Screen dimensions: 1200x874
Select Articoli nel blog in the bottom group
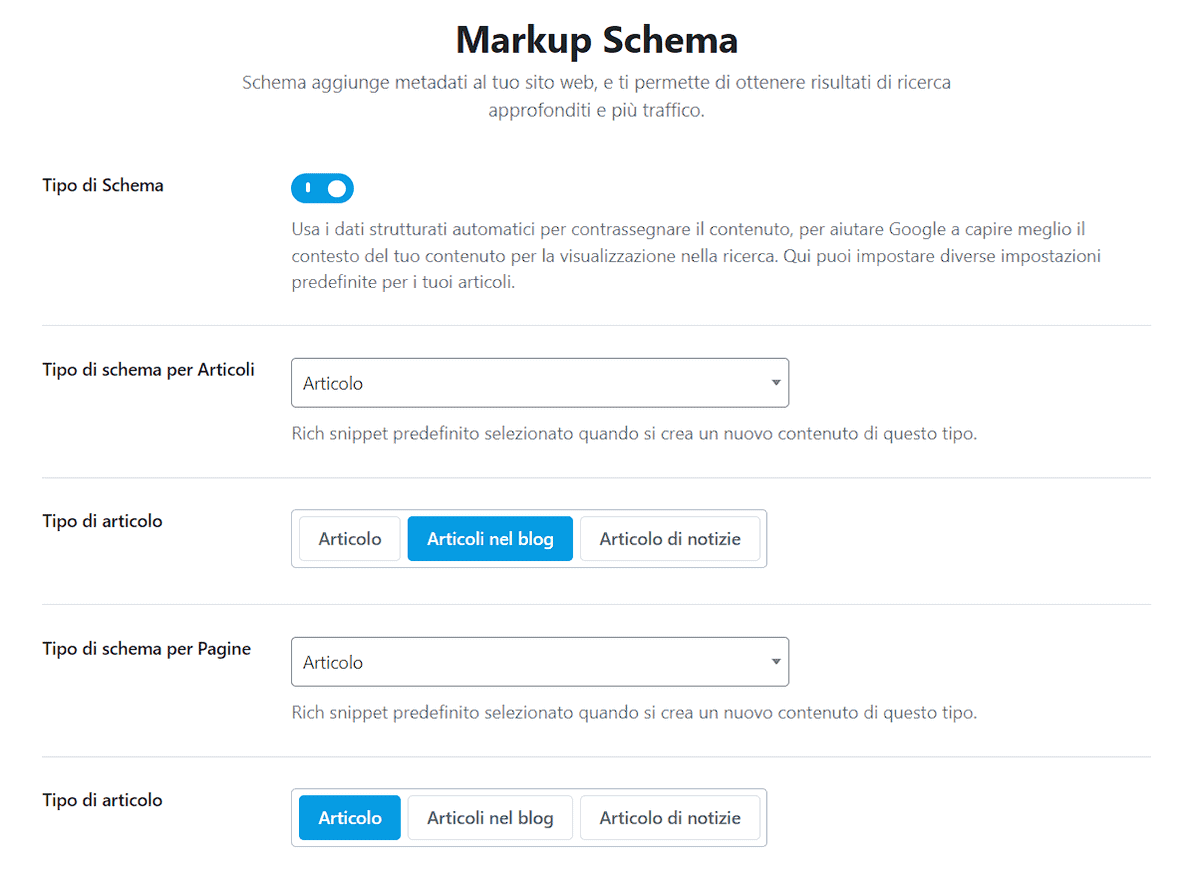[x=490, y=817]
